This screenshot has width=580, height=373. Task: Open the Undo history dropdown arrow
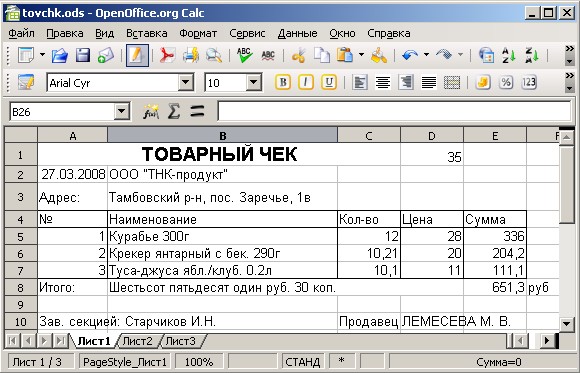tap(426, 55)
